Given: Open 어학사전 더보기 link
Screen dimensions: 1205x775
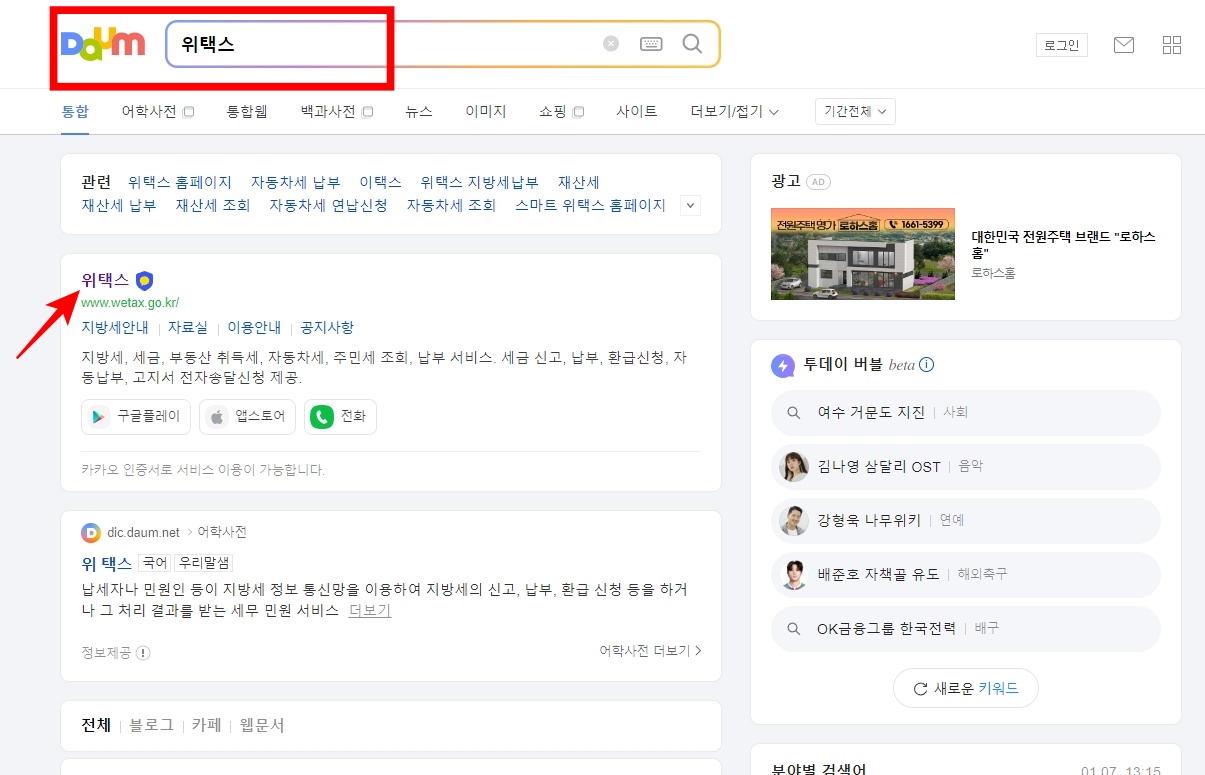Looking at the screenshot, I should (651, 650).
